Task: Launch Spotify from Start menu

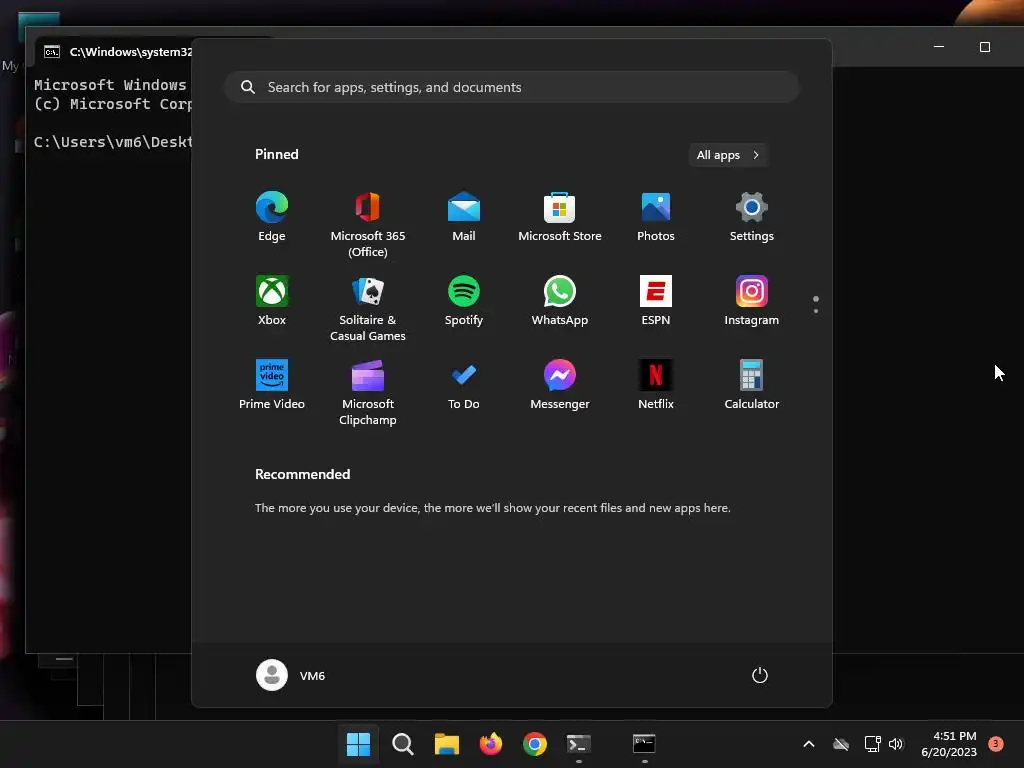Action: click(x=464, y=301)
